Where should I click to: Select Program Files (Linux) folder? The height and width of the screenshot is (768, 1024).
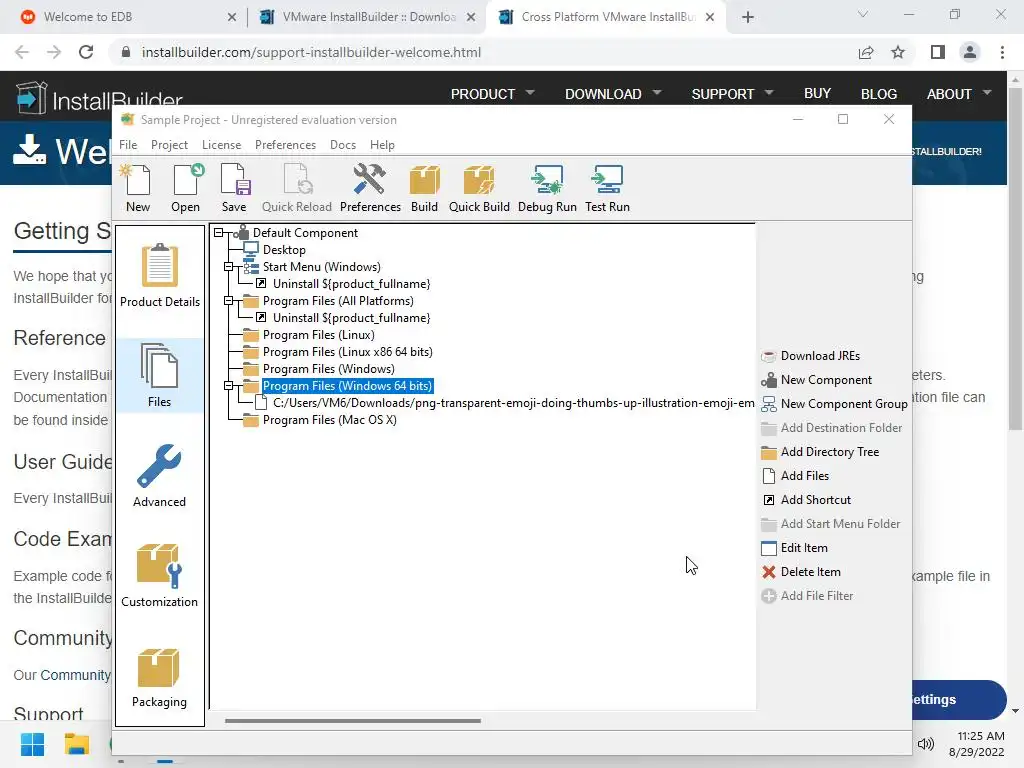318,334
